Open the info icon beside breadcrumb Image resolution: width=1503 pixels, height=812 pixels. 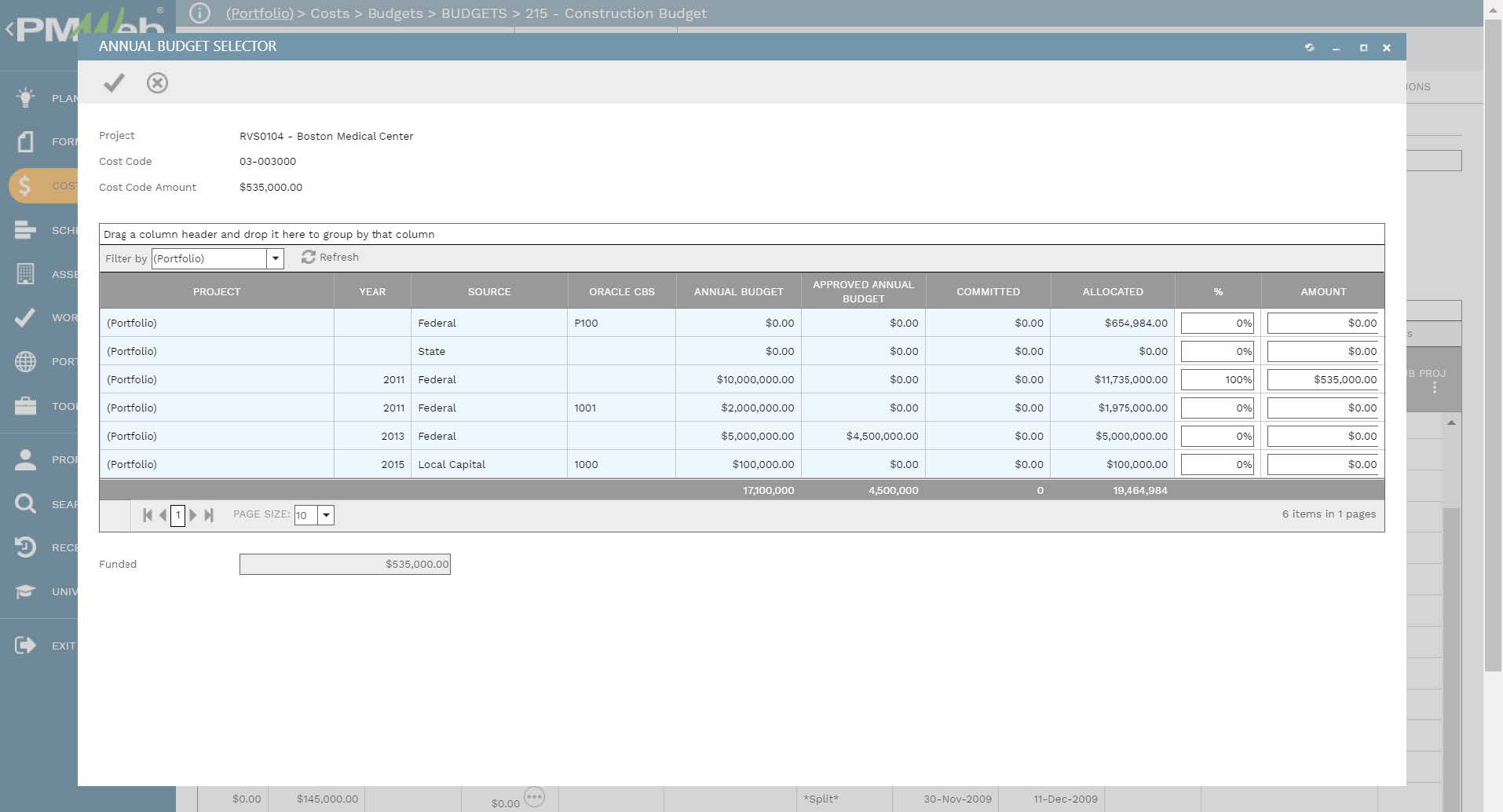(x=199, y=13)
